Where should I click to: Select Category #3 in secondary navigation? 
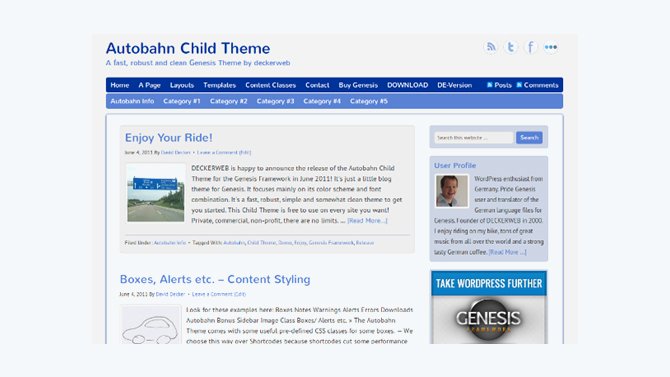pos(275,101)
